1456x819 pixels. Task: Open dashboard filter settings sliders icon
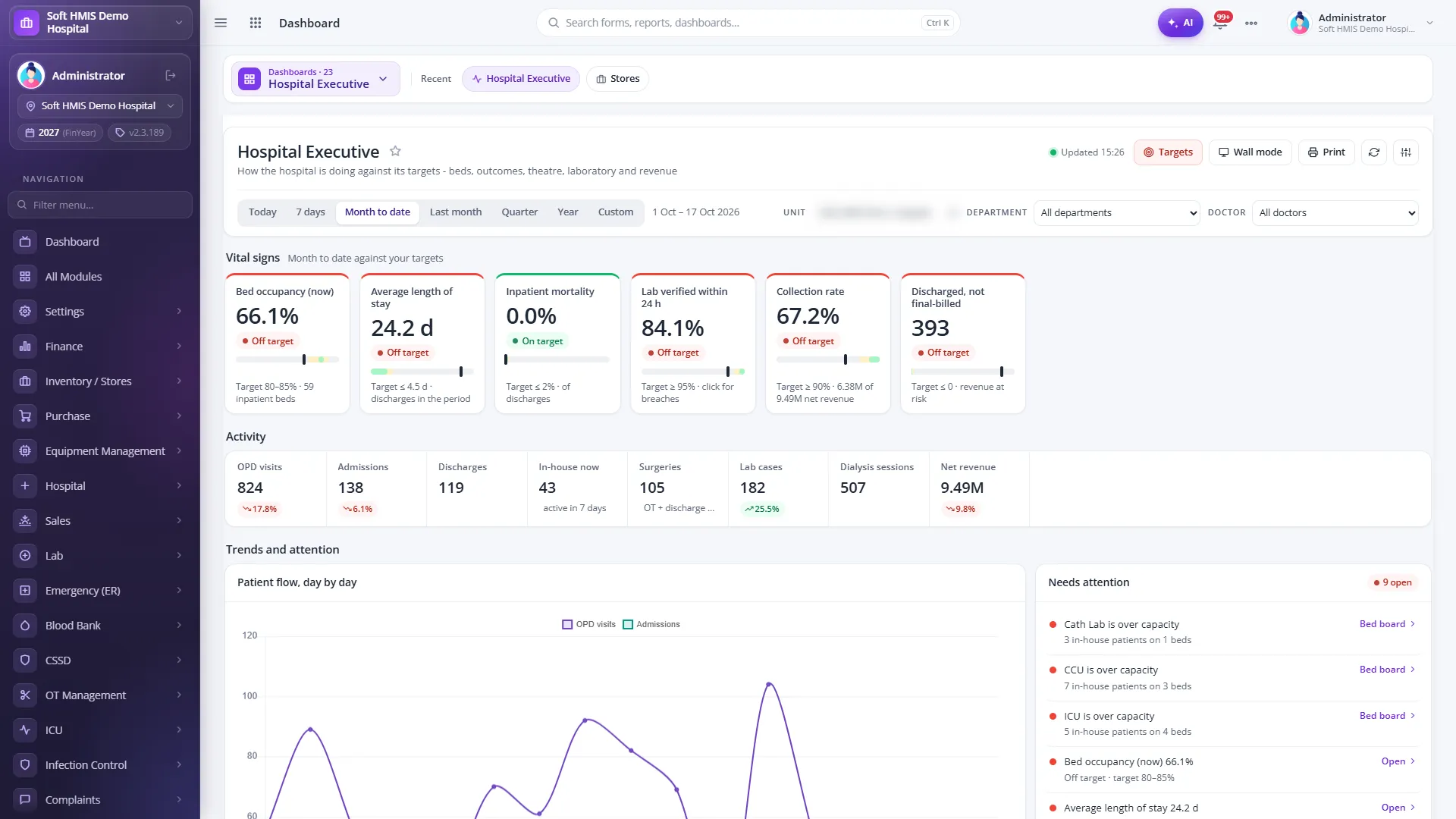[1406, 152]
